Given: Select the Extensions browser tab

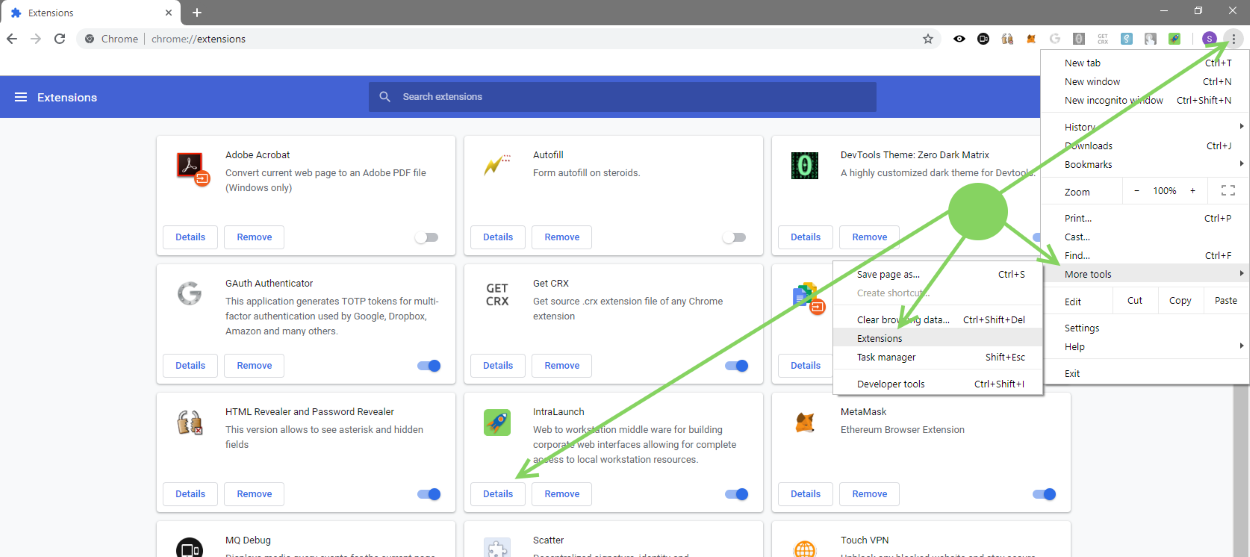Looking at the screenshot, I should point(90,13).
